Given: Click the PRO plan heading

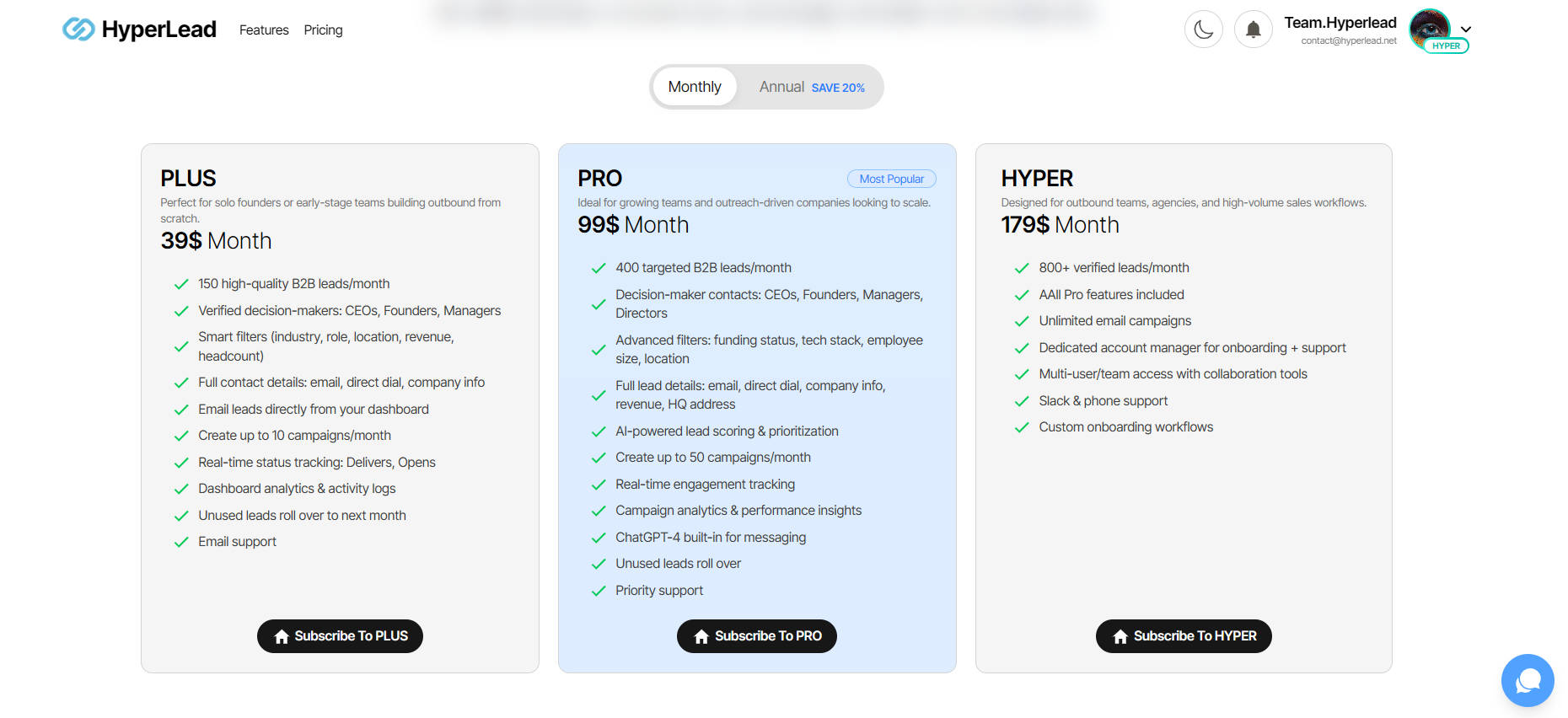Looking at the screenshot, I should [599, 179].
